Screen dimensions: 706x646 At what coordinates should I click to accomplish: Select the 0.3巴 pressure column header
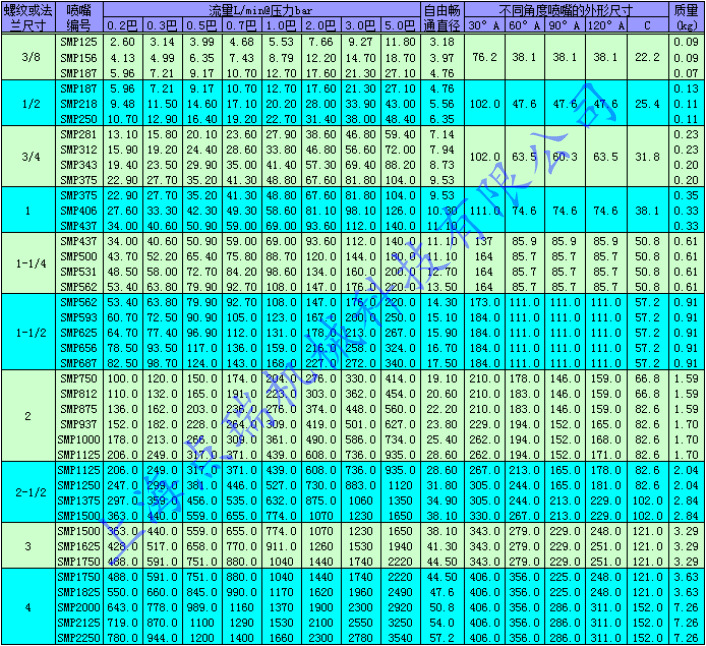(x=163, y=25)
